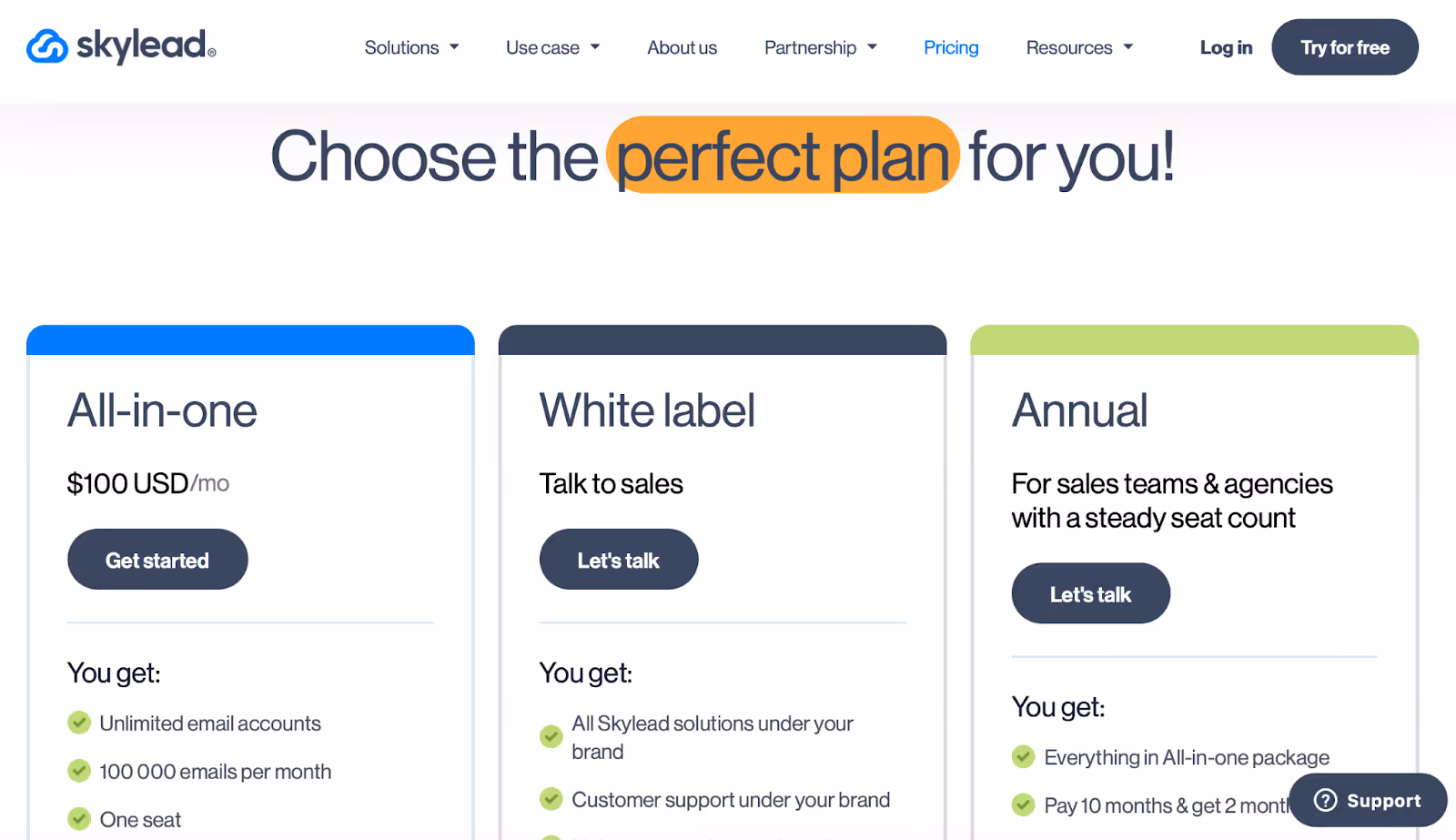The width and height of the screenshot is (1456, 840).
Task: Click the Try for free button
Action: [x=1344, y=46]
